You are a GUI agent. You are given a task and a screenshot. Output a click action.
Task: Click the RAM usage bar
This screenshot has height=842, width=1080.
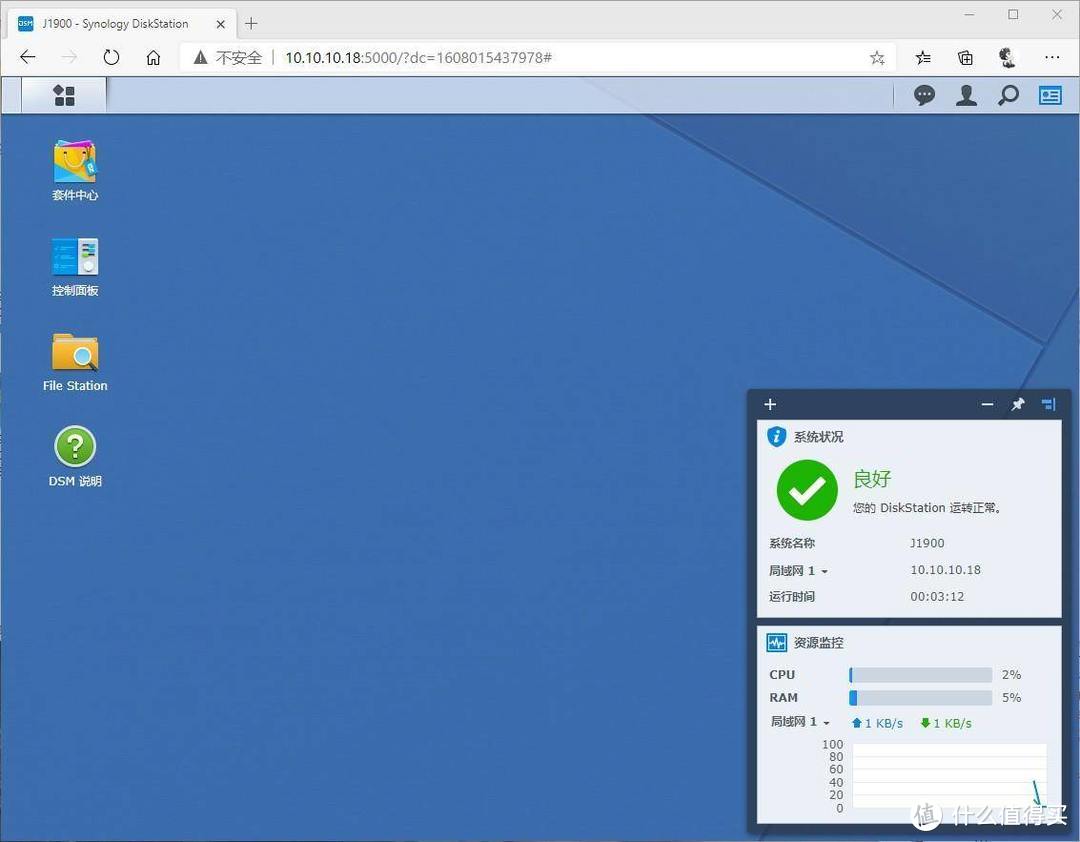(x=920, y=697)
